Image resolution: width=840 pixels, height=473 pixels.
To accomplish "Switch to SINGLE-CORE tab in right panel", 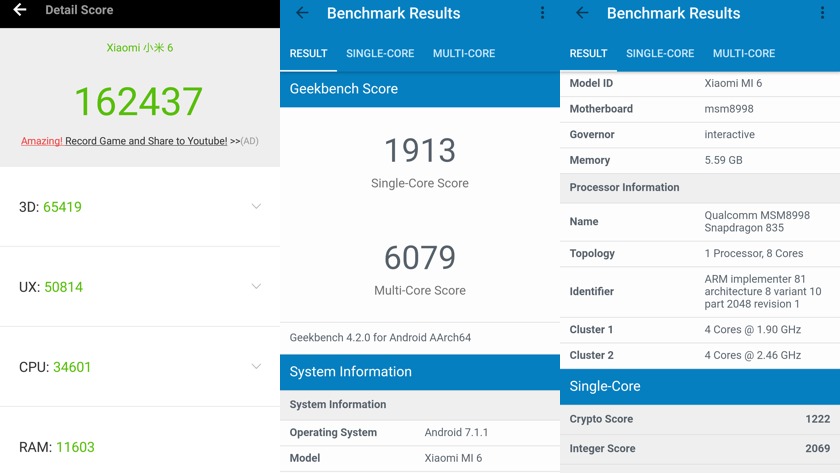I will pyautogui.click(x=660, y=54).
